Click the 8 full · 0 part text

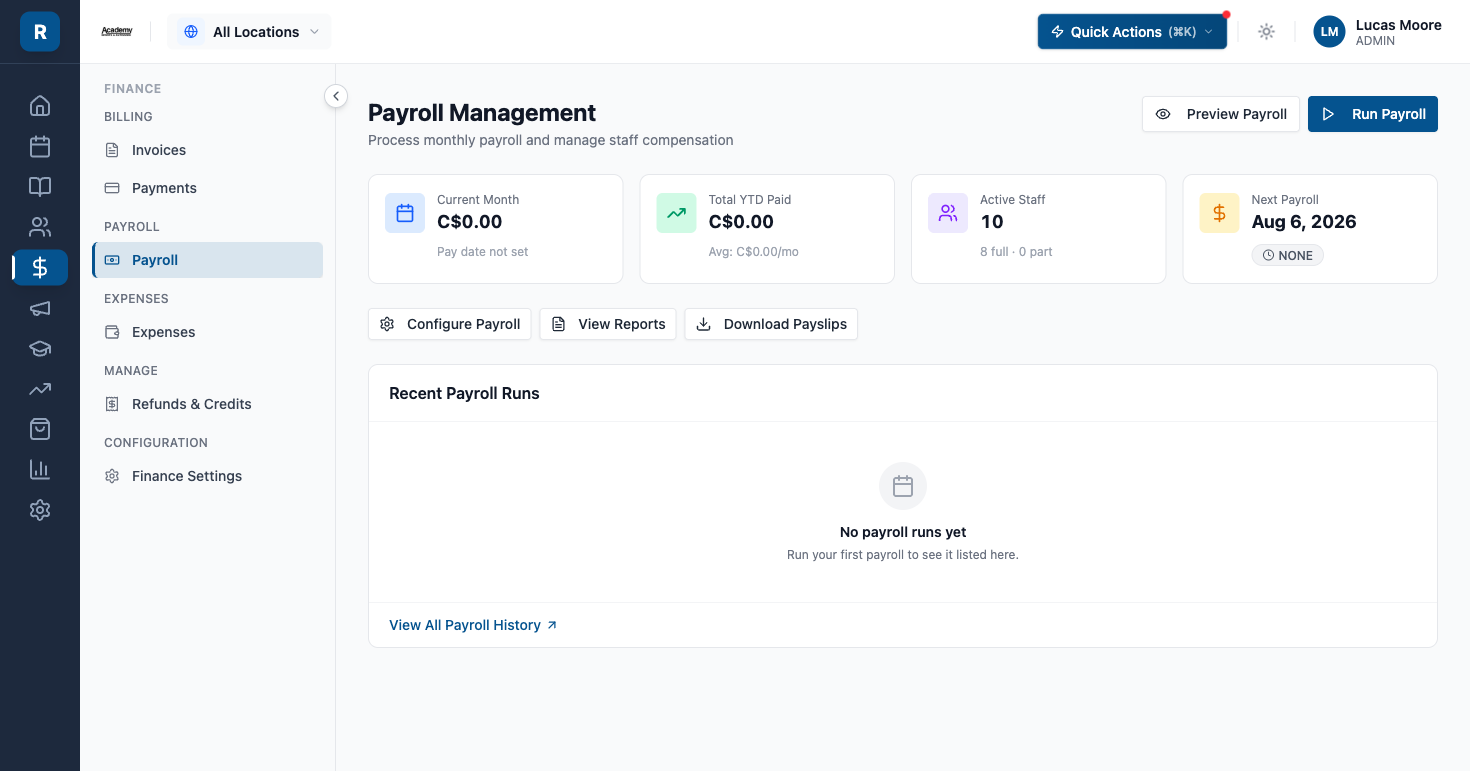point(1016,252)
